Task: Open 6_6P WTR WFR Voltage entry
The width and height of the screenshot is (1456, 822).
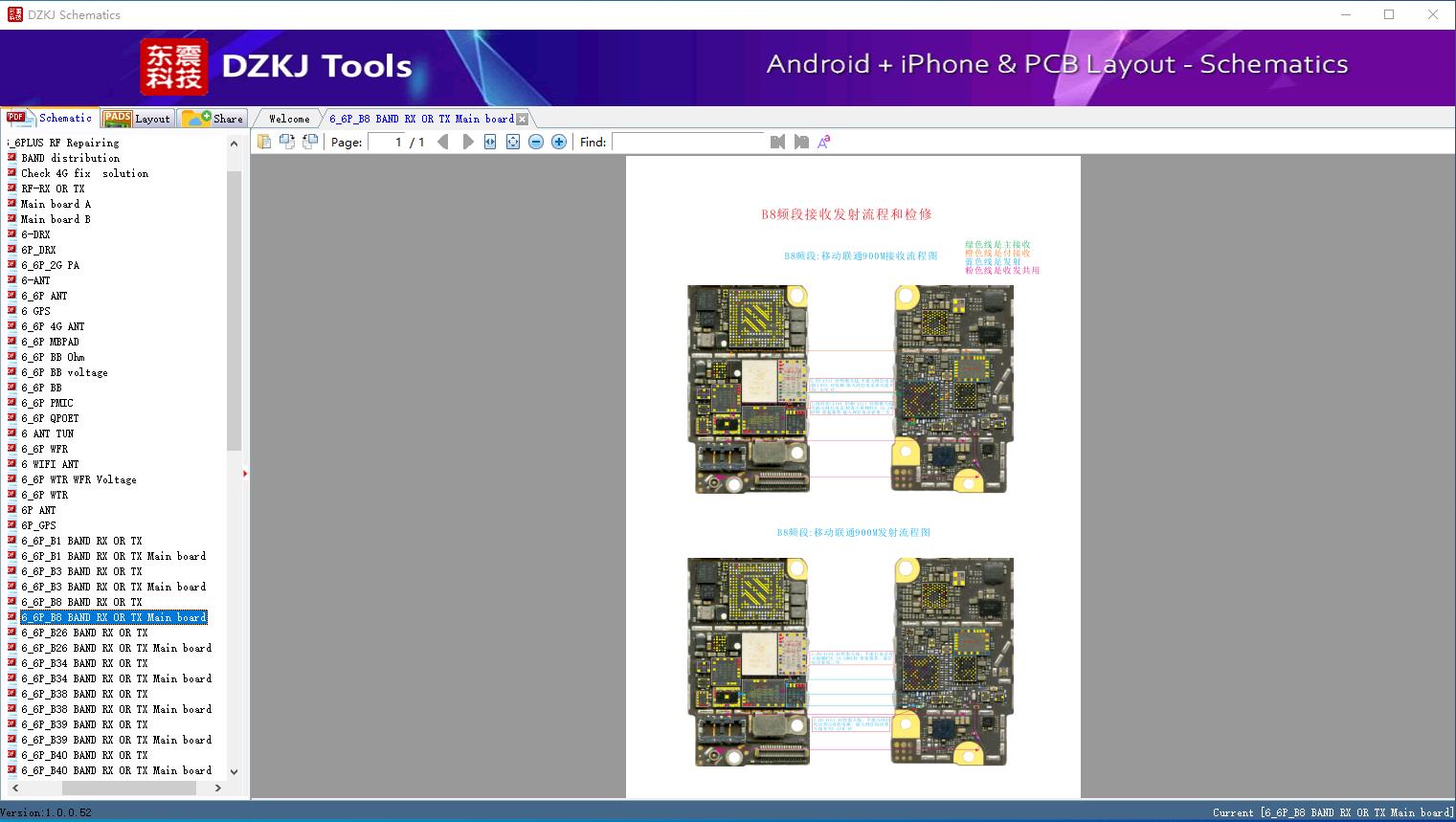Action: [78, 479]
